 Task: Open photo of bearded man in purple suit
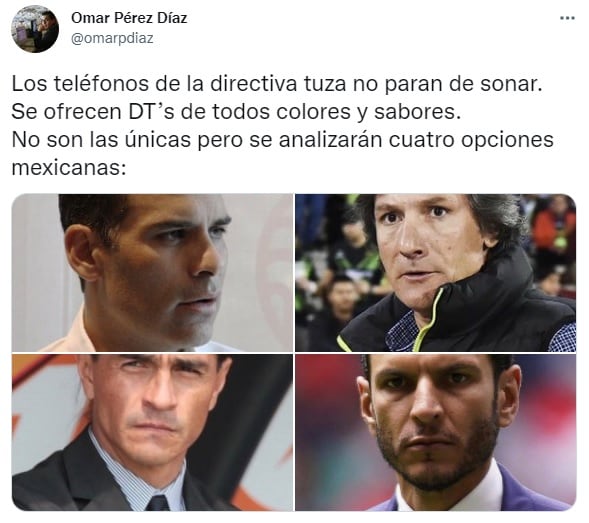click(x=435, y=432)
